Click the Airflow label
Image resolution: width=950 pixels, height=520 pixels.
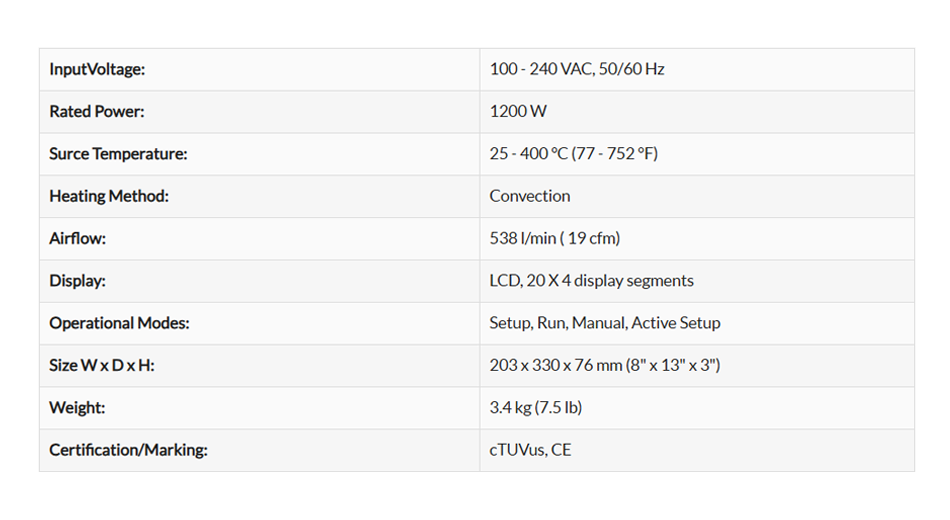point(77,238)
